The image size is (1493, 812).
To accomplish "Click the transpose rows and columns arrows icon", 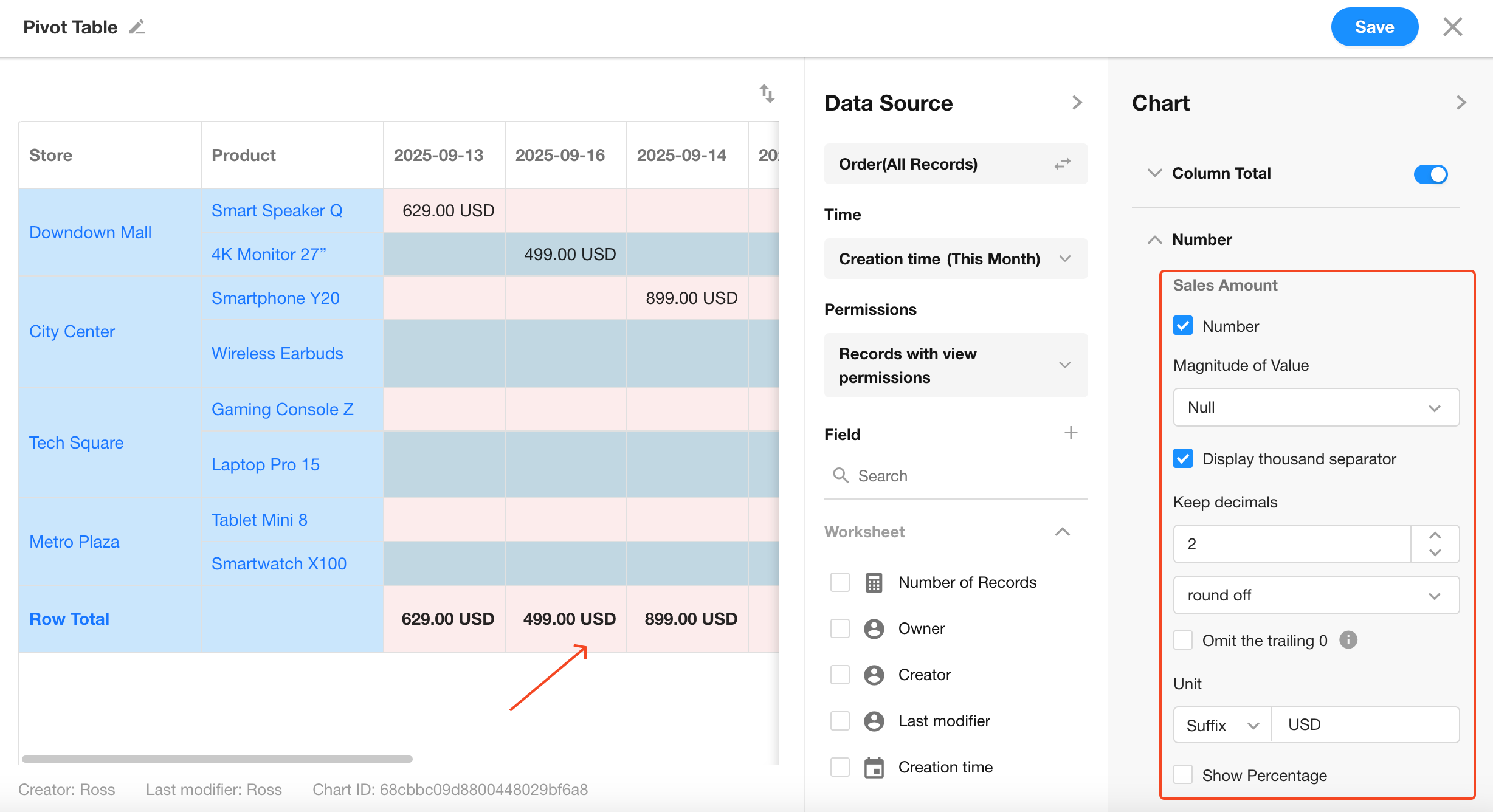I will tap(767, 94).
